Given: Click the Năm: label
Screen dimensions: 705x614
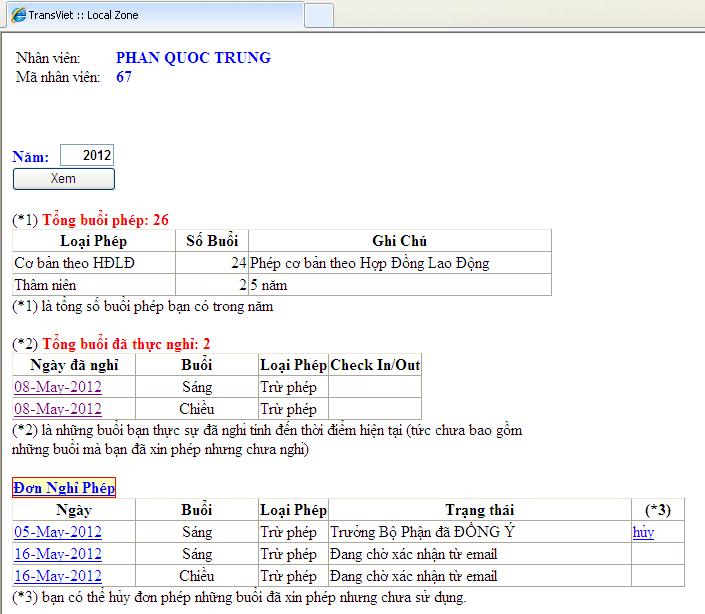Looking at the screenshot, I should [31, 157].
